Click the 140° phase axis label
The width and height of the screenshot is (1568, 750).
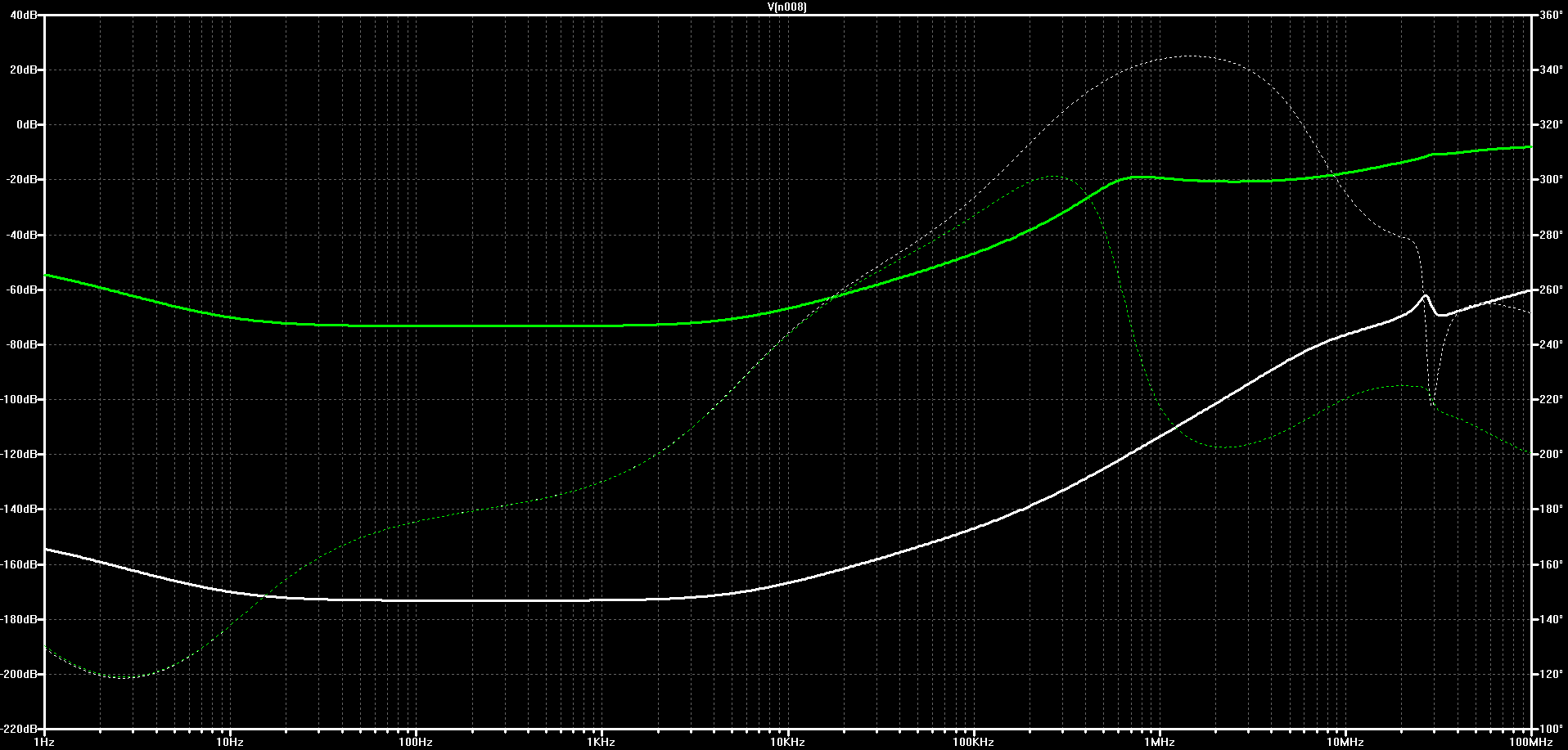pyautogui.click(x=1551, y=619)
